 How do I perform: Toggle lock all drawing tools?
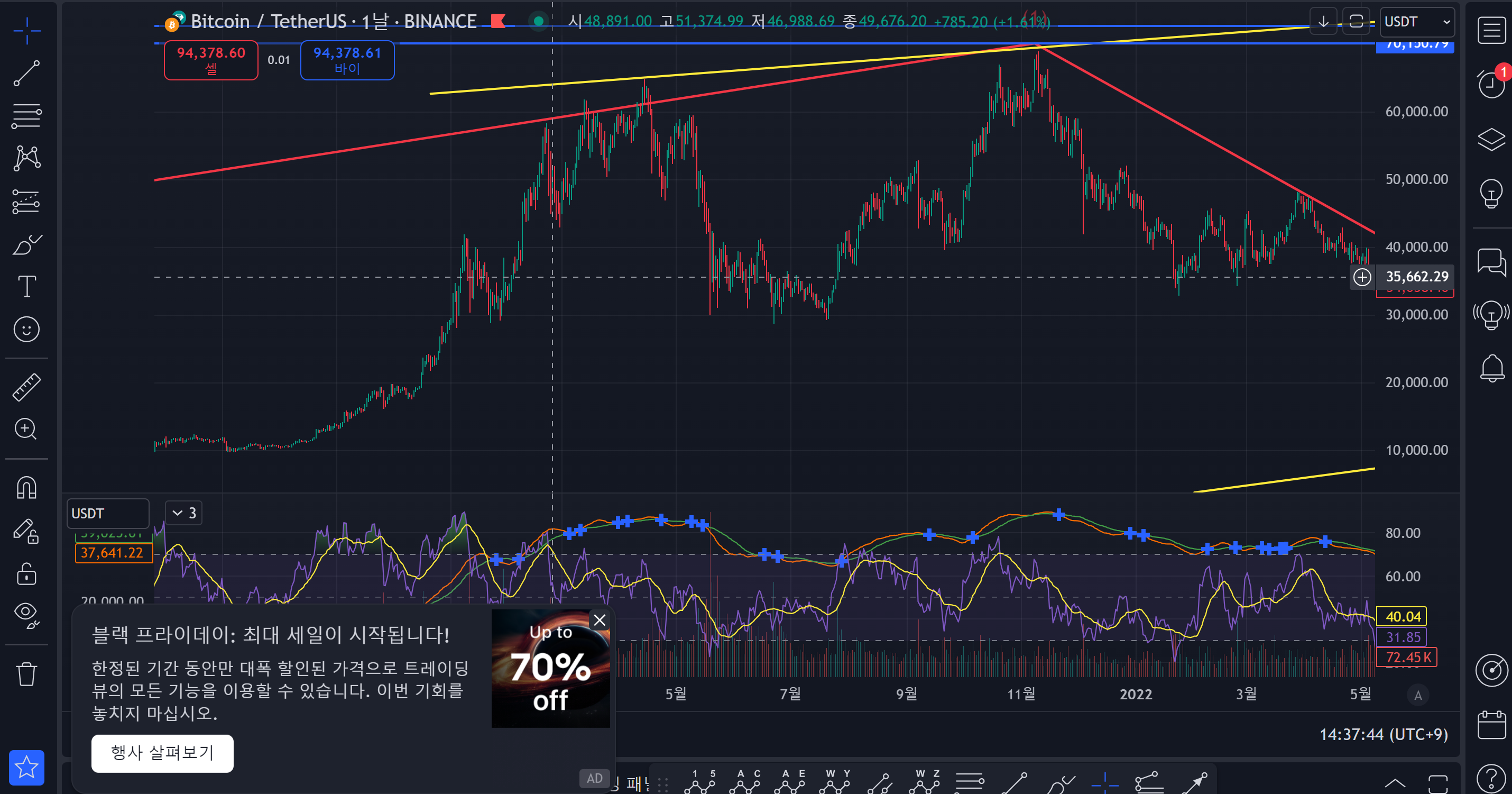tap(26, 573)
